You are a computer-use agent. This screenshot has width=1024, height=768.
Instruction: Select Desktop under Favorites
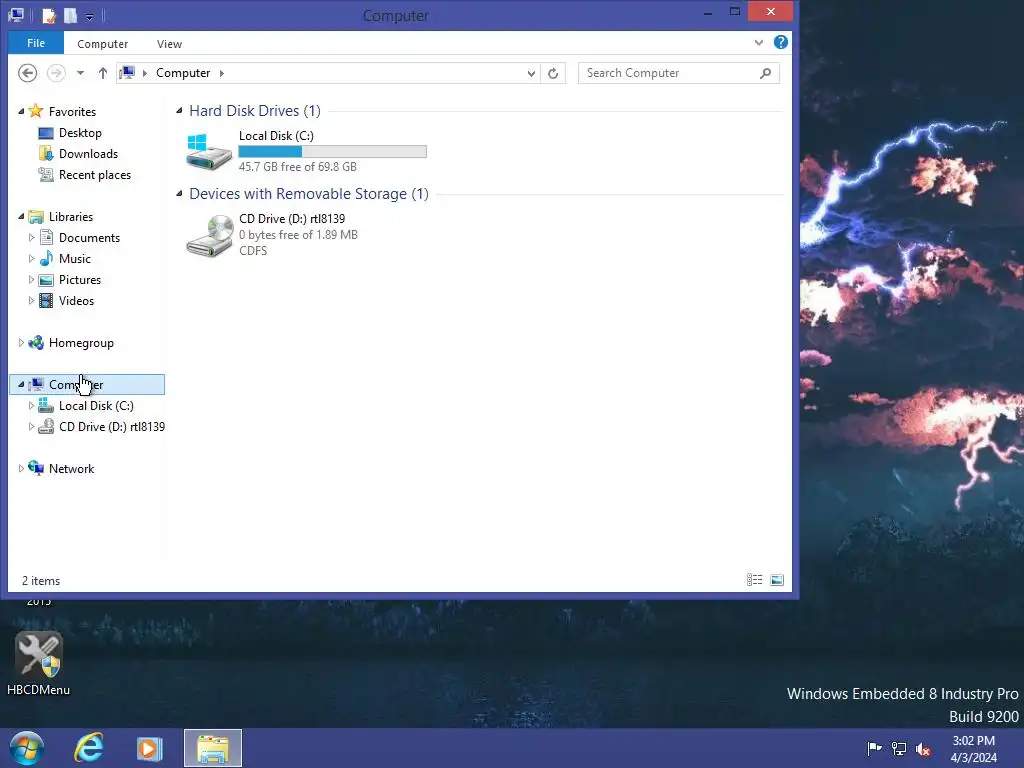click(x=80, y=133)
